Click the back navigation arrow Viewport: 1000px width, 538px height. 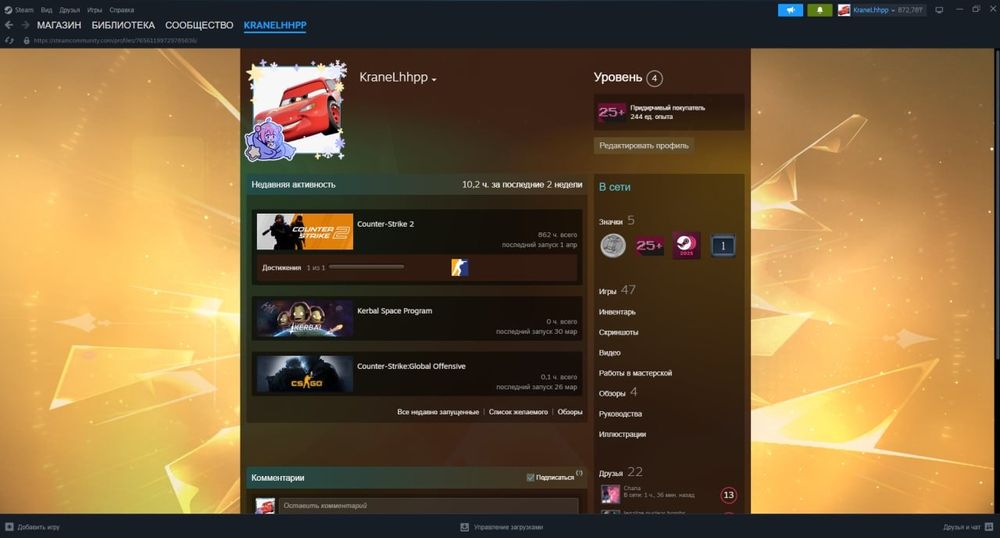[x=9, y=25]
